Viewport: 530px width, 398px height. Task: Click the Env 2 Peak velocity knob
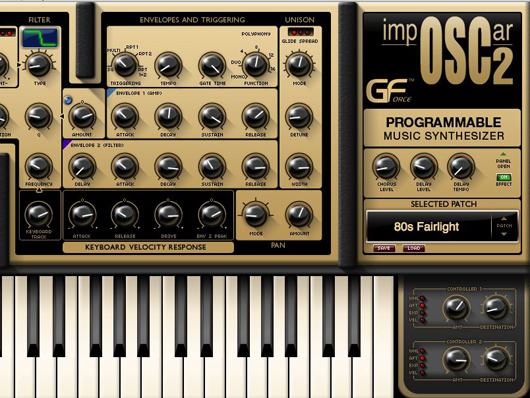pos(212,215)
